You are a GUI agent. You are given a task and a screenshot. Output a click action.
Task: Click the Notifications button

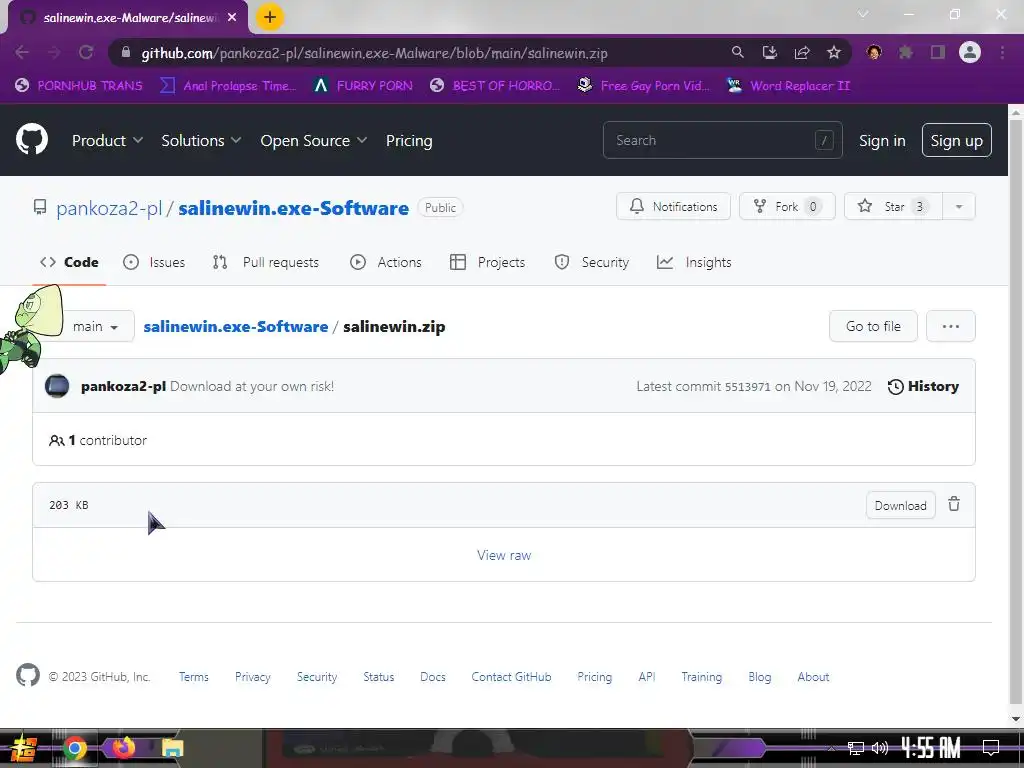pos(673,206)
